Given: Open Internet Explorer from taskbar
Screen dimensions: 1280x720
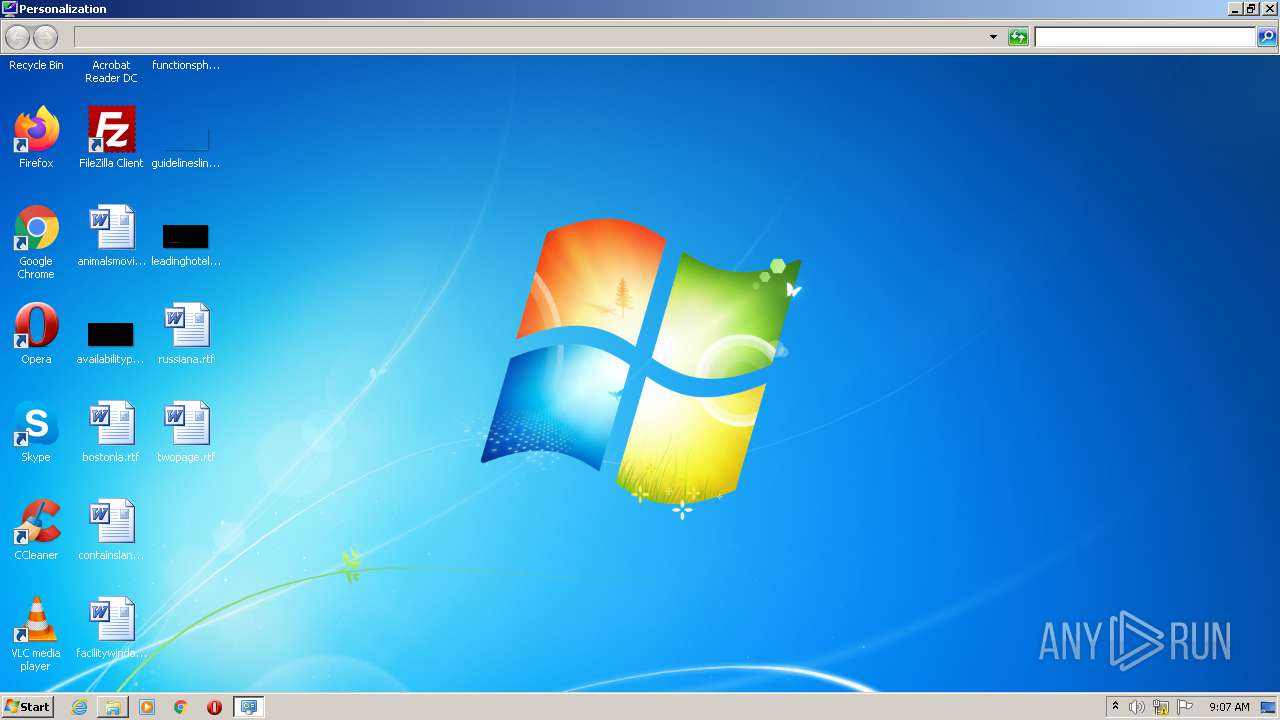Looking at the screenshot, I should tap(79, 707).
